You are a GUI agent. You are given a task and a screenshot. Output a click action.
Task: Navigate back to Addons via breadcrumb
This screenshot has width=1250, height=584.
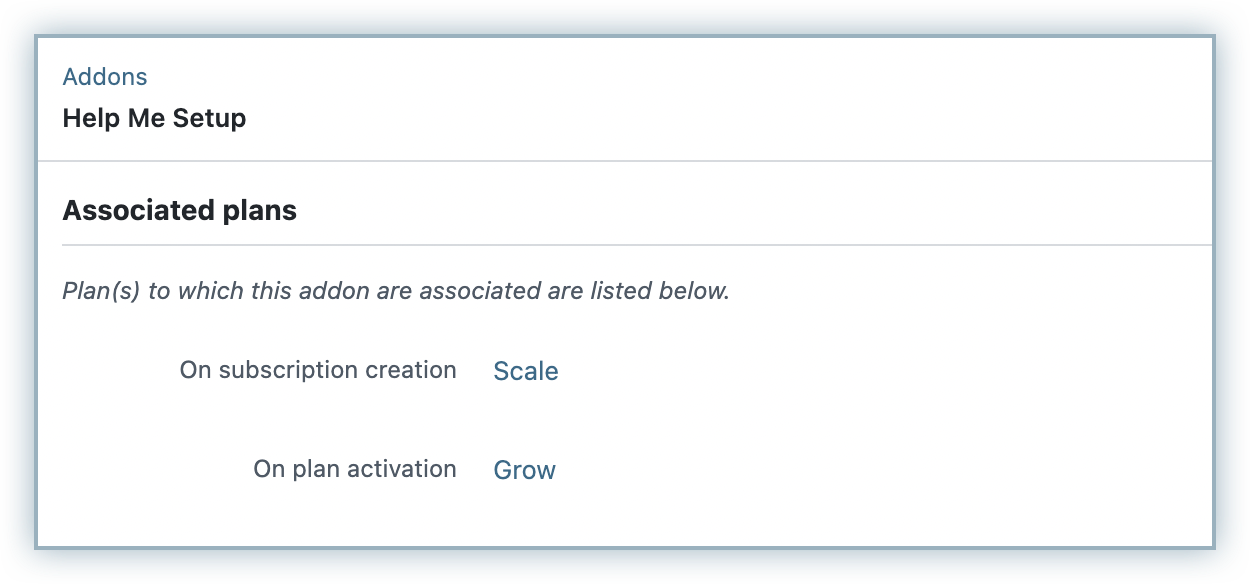tap(104, 77)
